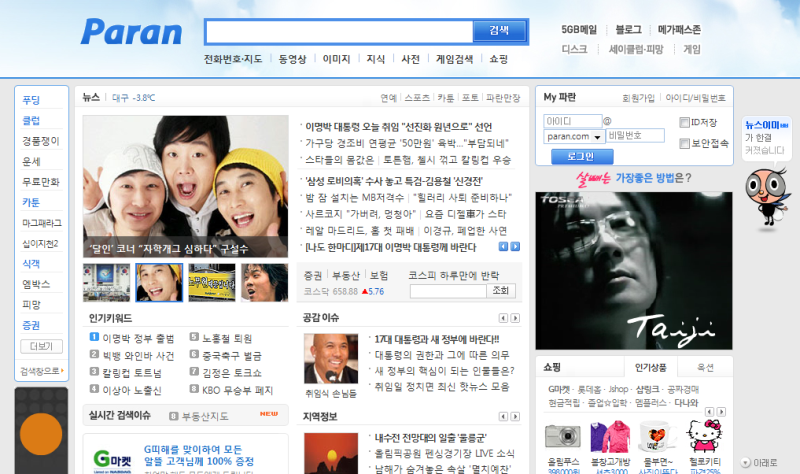800x474 pixels.
Task: Click next arrow in 공감 이슈 section
Action: (515, 318)
